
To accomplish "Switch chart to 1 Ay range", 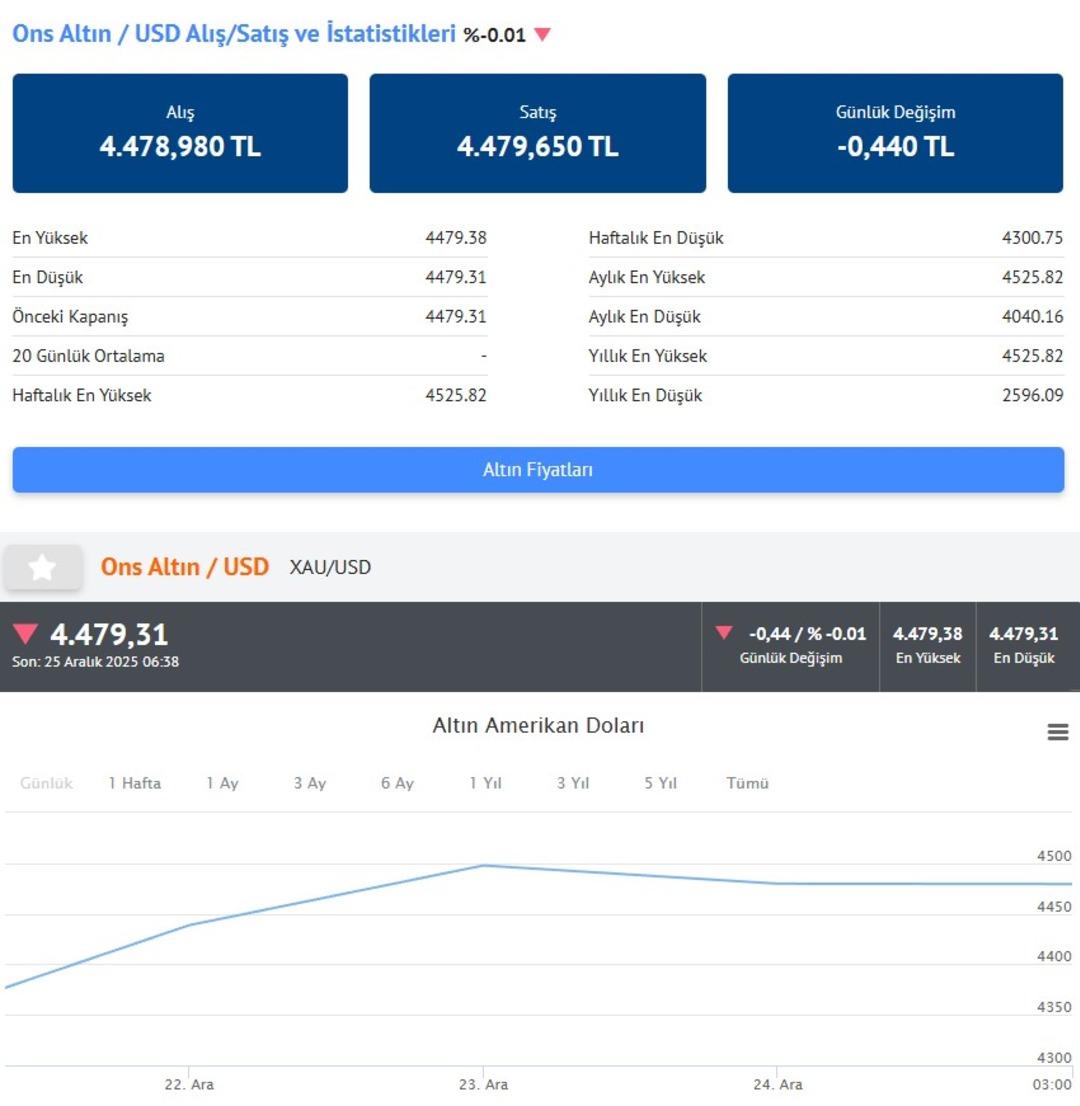I will [x=222, y=783].
